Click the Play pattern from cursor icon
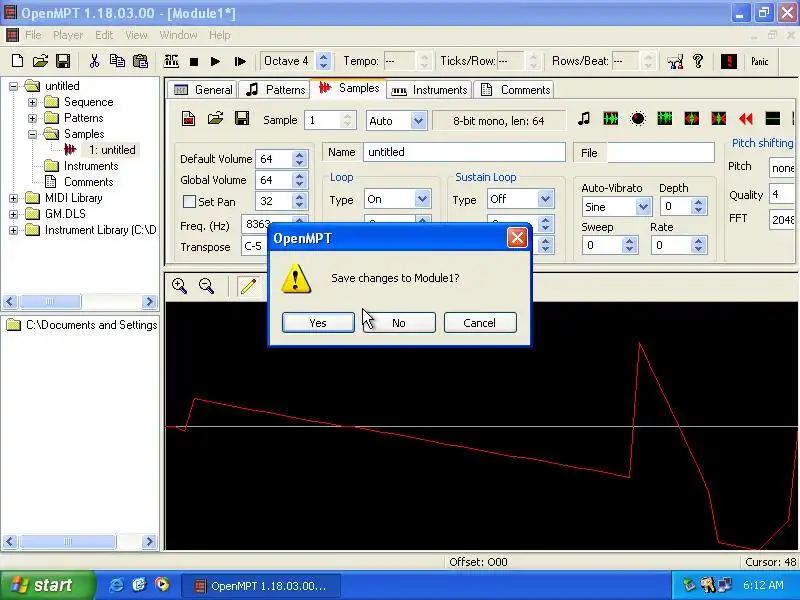Image resolution: width=800 pixels, height=600 pixels. [x=240, y=62]
